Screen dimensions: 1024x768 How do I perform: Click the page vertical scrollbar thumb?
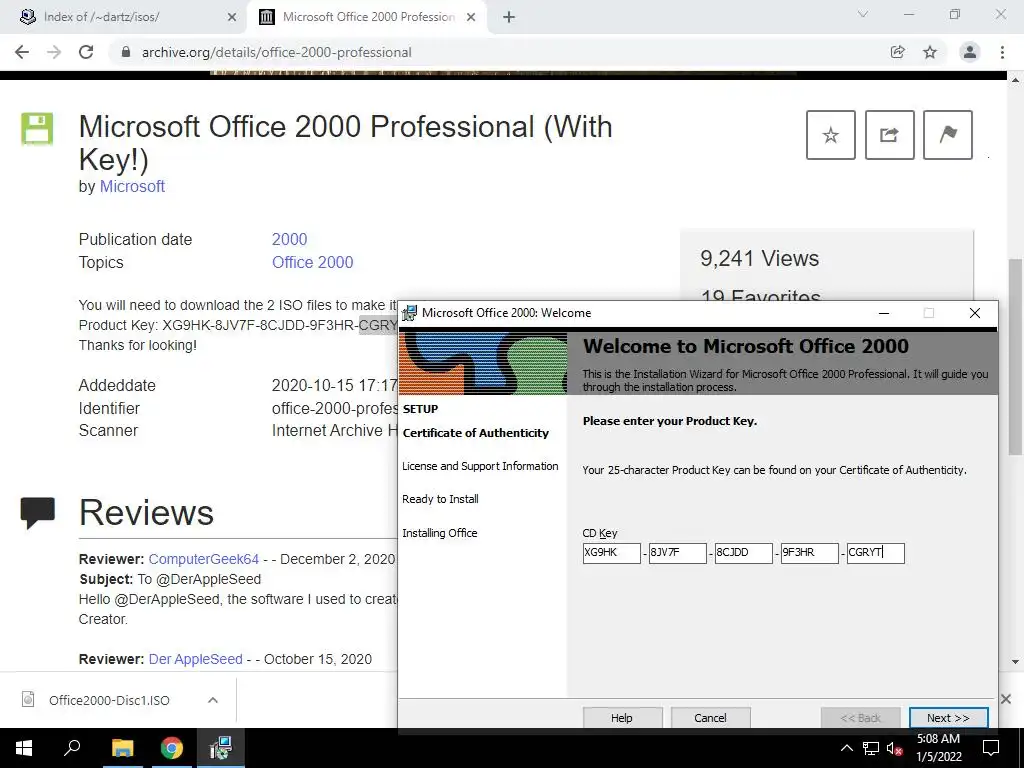pos(1015,357)
